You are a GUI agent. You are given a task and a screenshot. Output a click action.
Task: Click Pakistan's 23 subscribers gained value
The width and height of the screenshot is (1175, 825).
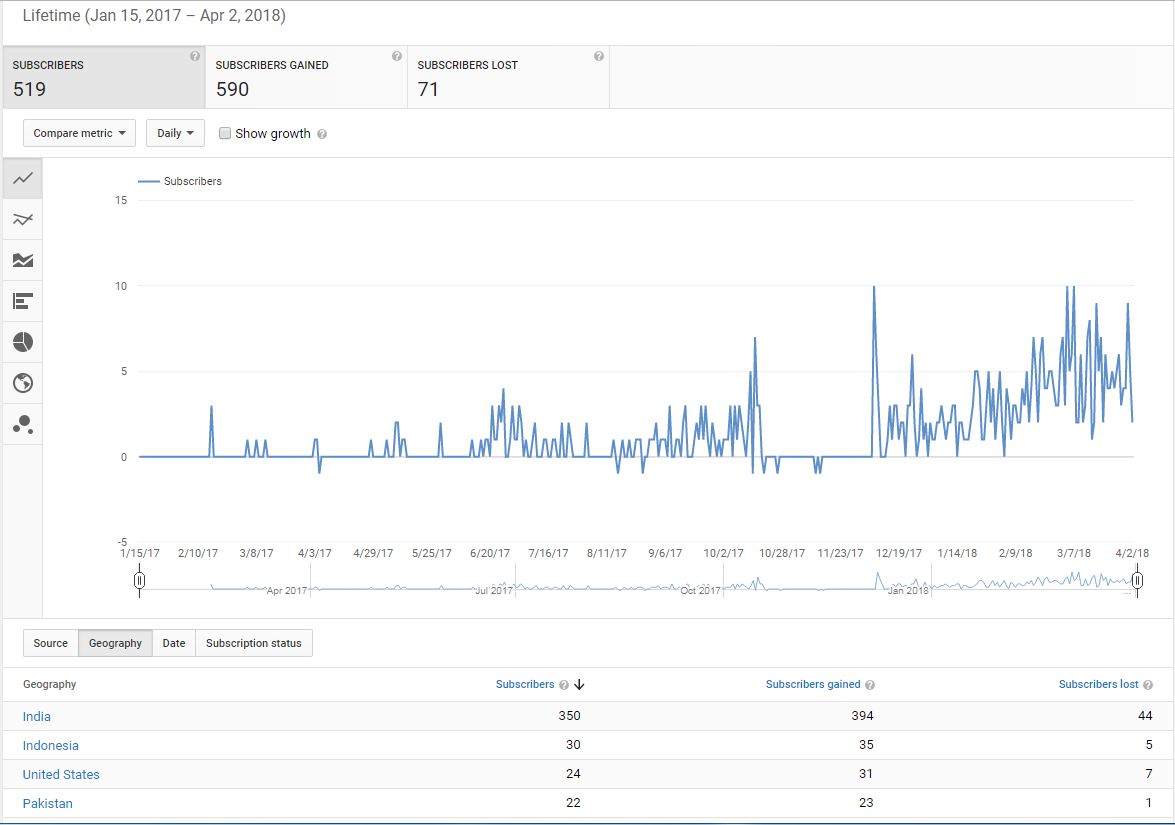coord(866,803)
